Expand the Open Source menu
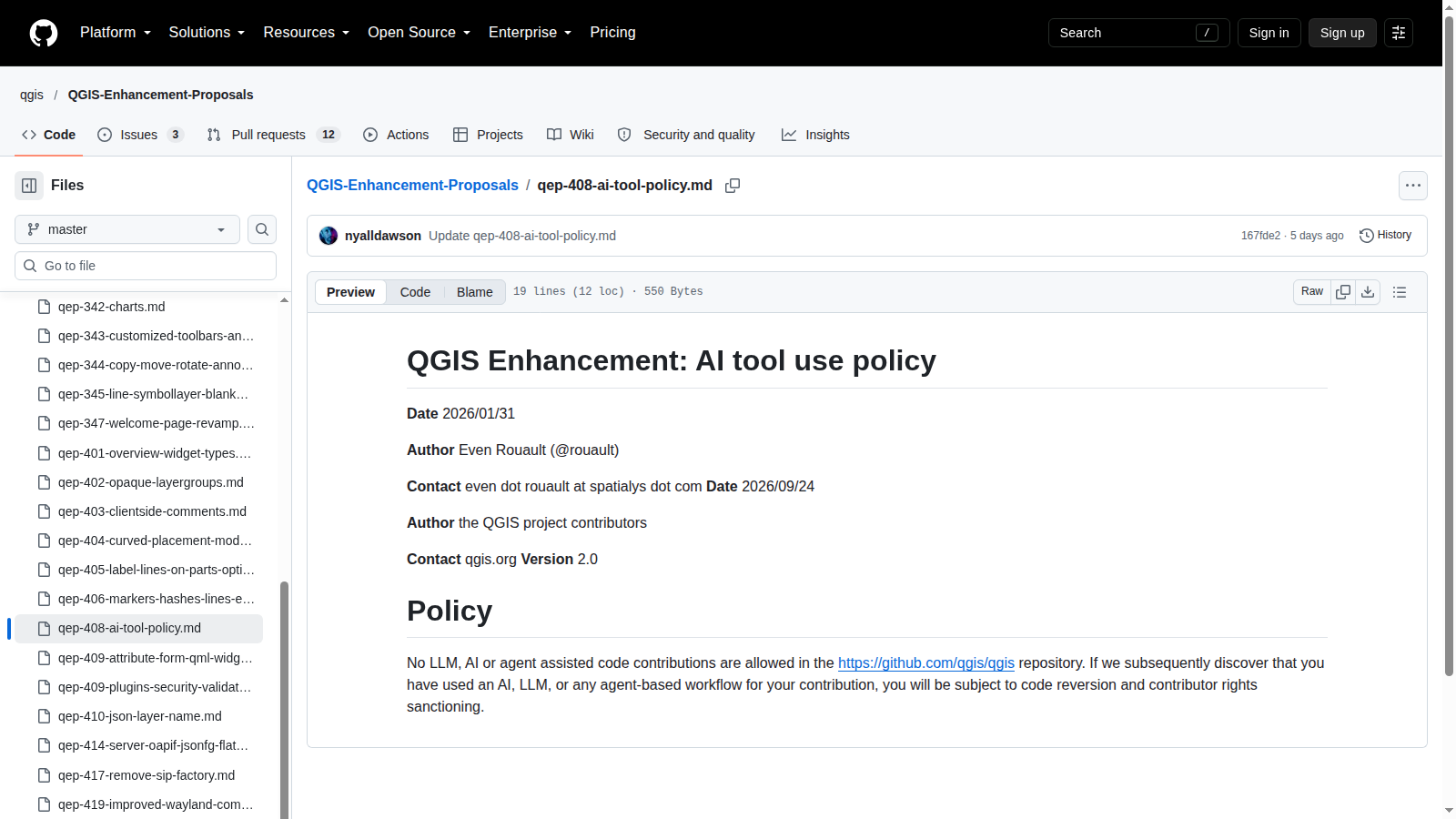The width and height of the screenshot is (1456, 819). [419, 33]
